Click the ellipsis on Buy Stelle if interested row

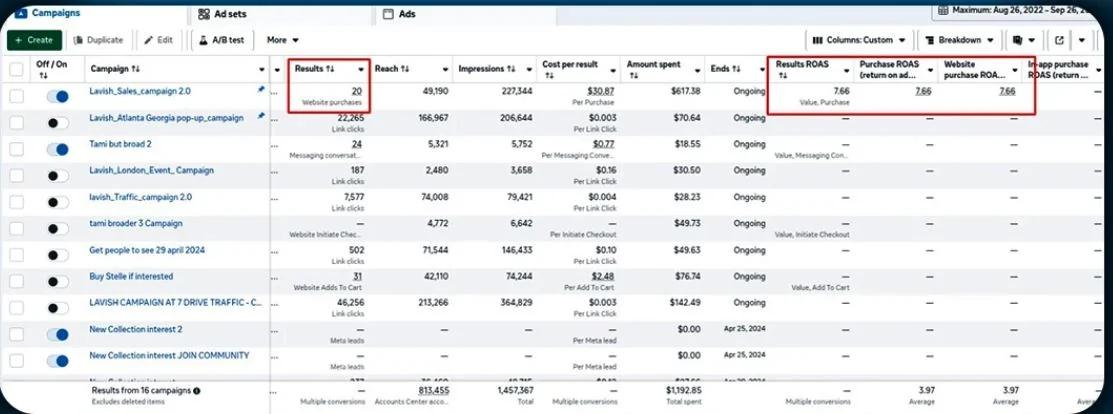click(x=275, y=279)
